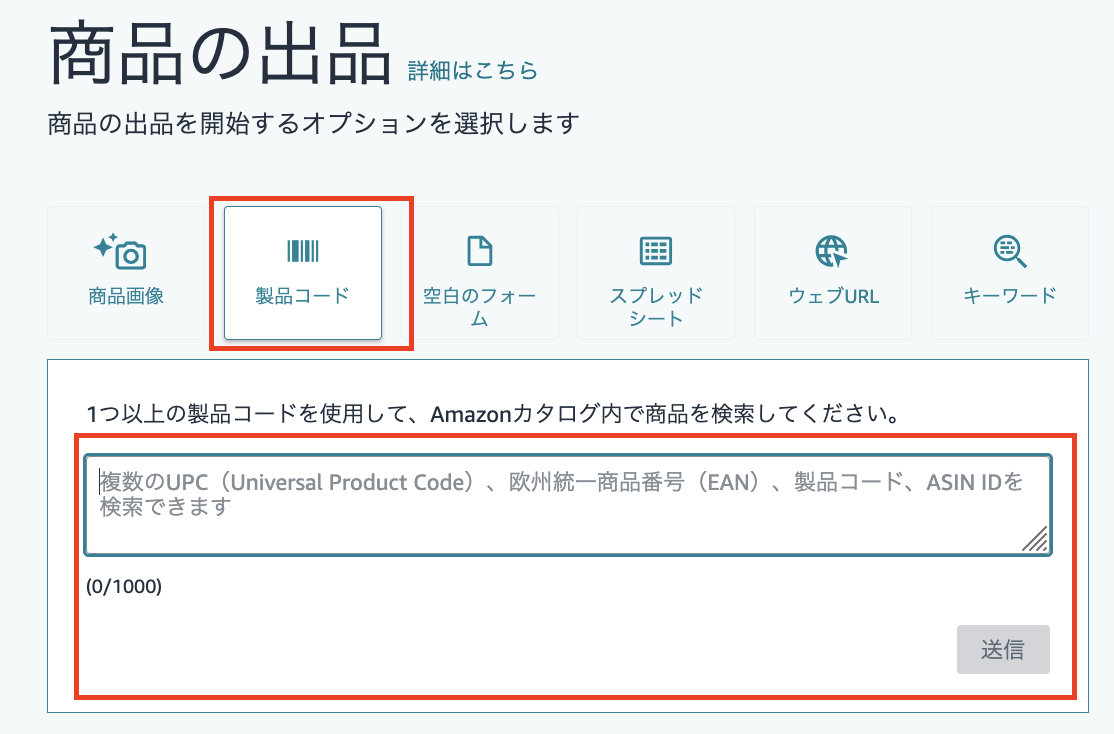Choose the スプレッドシート option label

[x=656, y=307]
